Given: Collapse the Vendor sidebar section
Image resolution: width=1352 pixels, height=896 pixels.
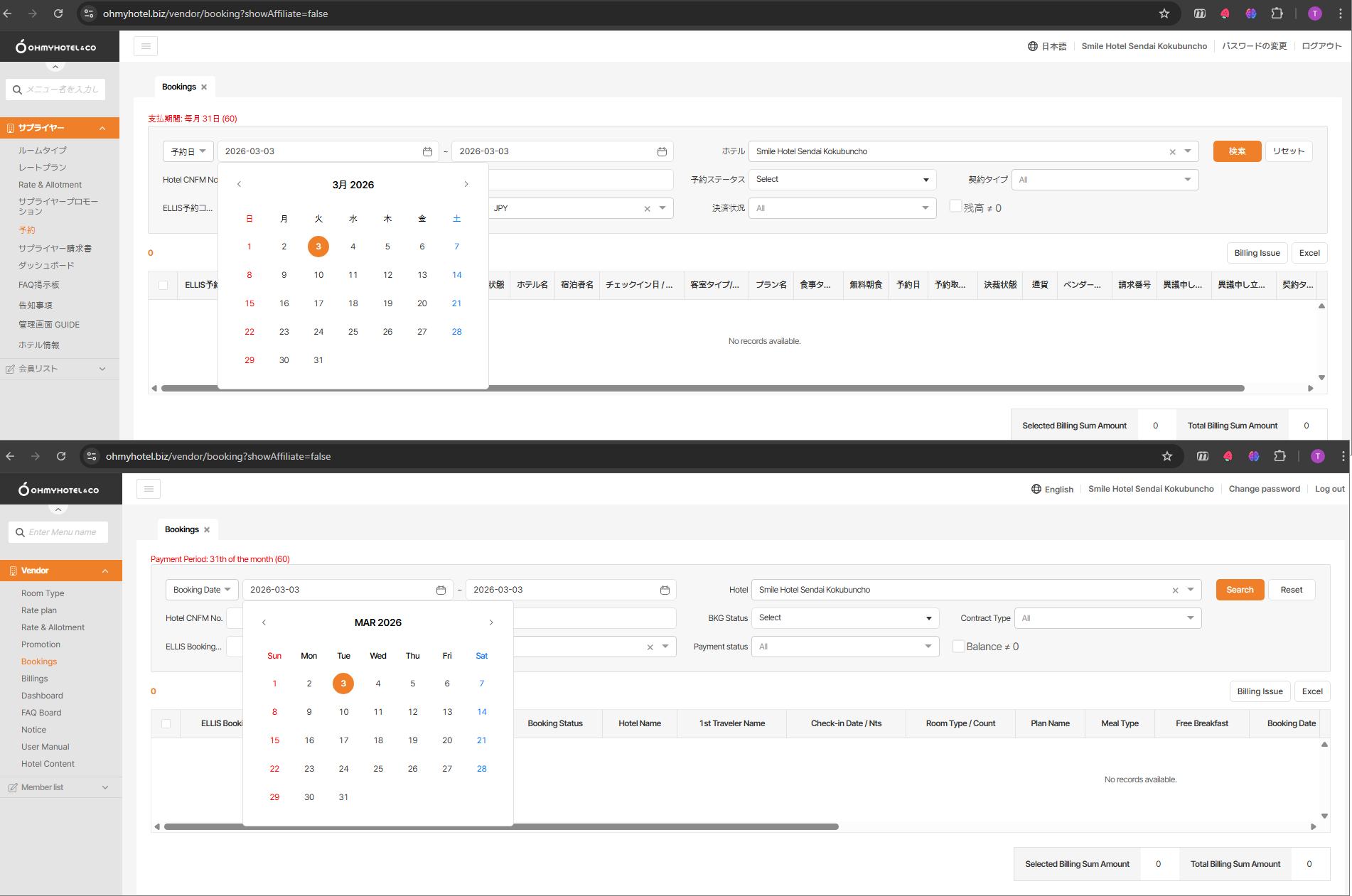Looking at the screenshot, I should [61, 571].
